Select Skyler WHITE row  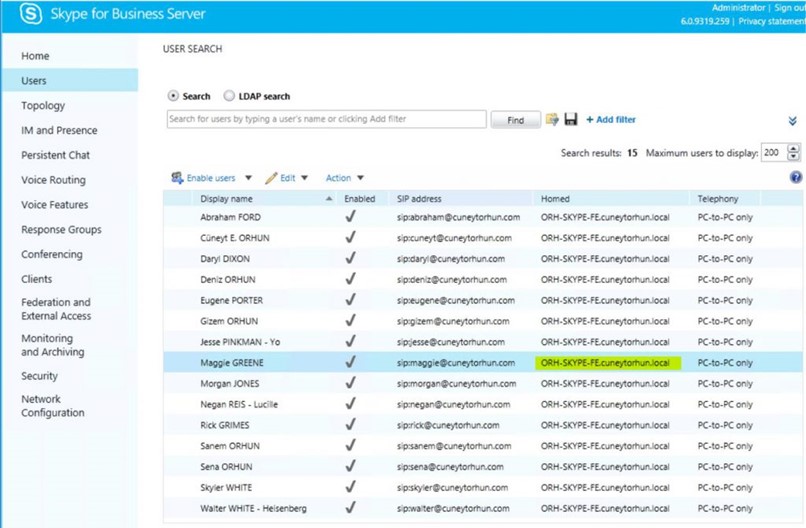[483, 487]
